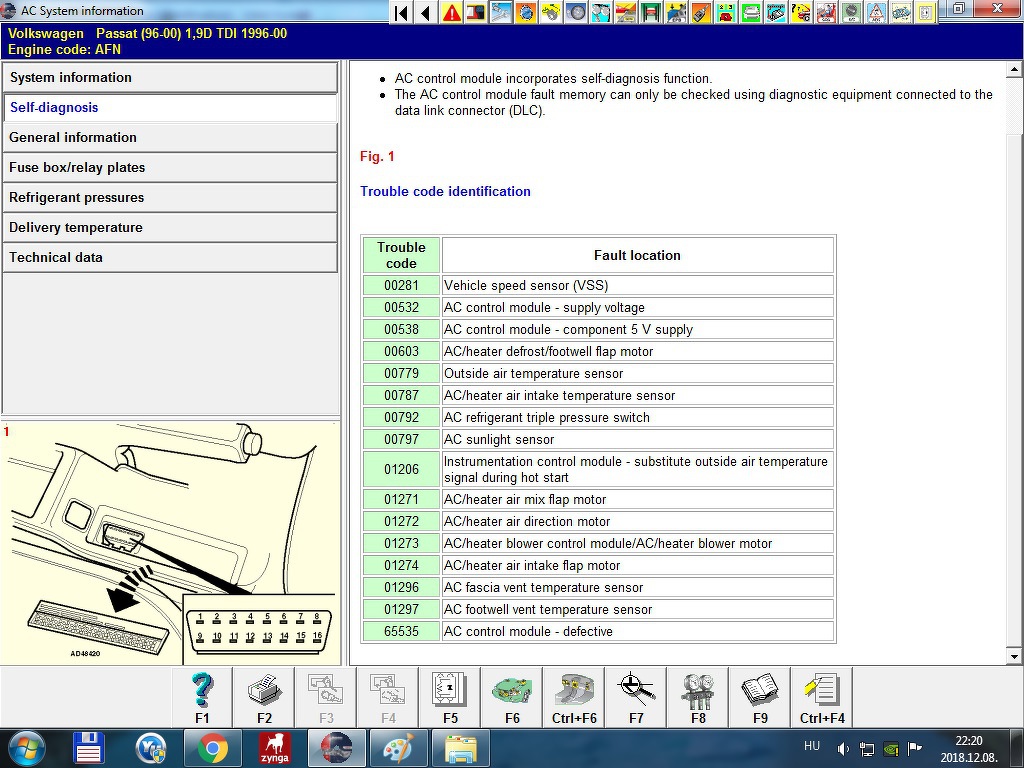Click the orange car toolbar icon
This screenshot has height=768, width=1024.
626,12
